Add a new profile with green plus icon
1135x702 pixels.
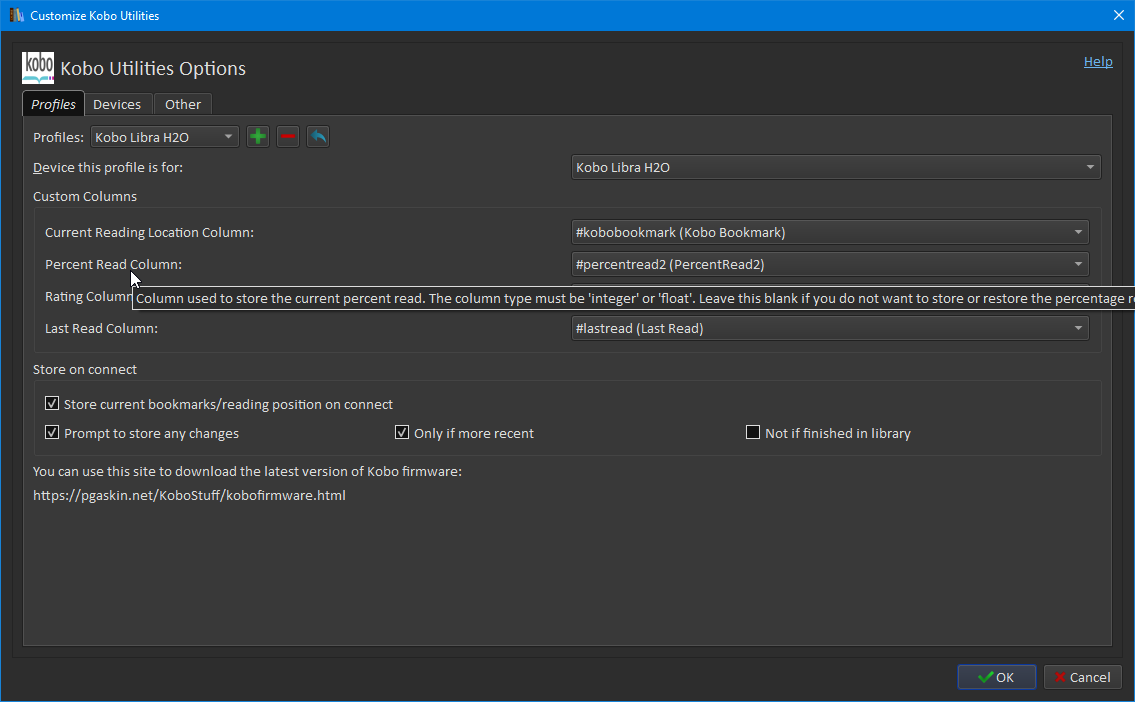pos(258,137)
